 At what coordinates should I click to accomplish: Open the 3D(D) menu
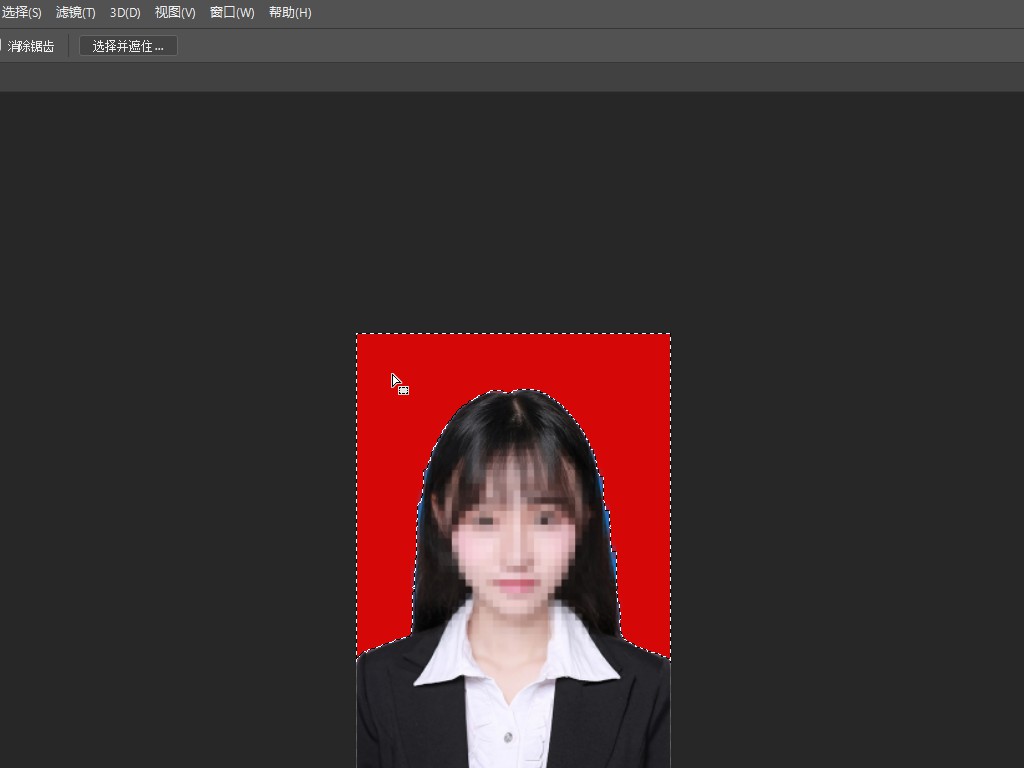pyautogui.click(x=125, y=13)
